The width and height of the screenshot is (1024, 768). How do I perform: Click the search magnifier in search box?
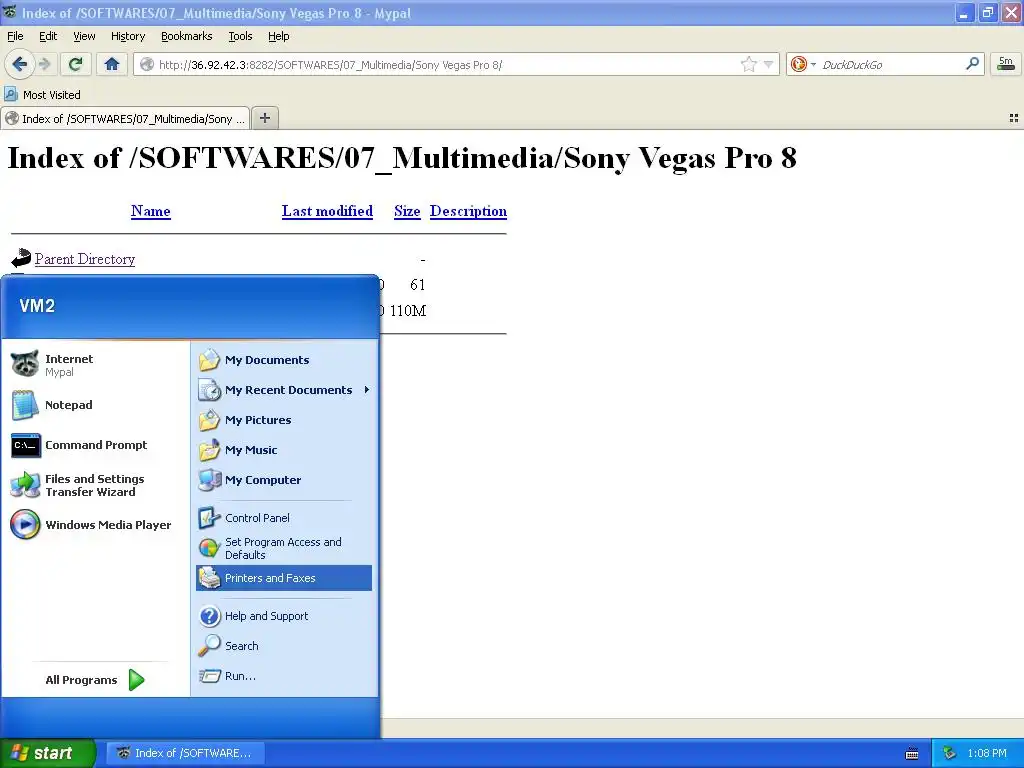coord(972,63)
